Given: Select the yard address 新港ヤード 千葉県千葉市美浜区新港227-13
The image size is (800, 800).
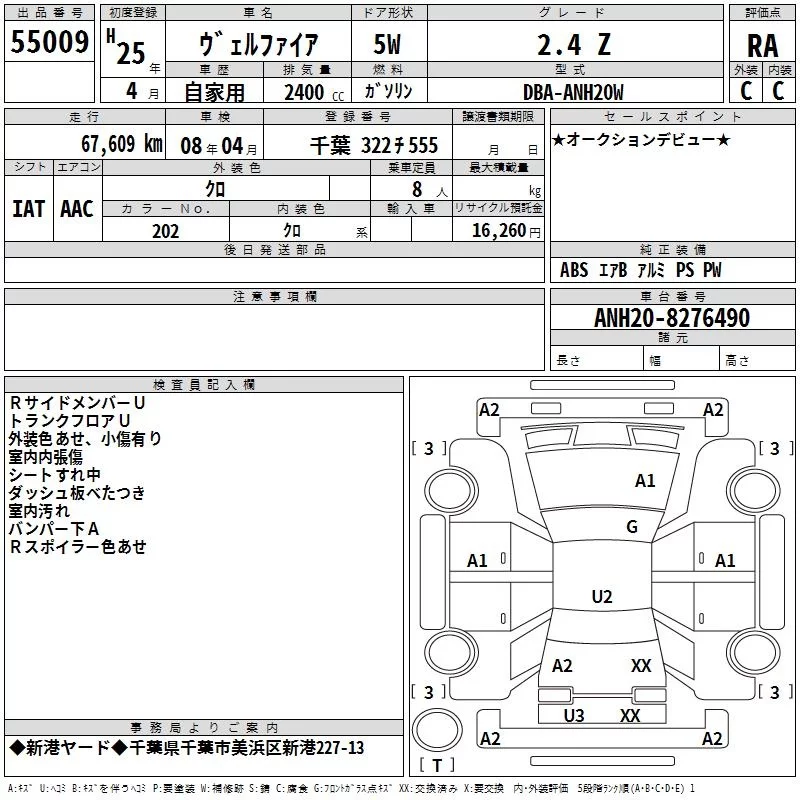Looking at the screenshot, I should point(187,748).
